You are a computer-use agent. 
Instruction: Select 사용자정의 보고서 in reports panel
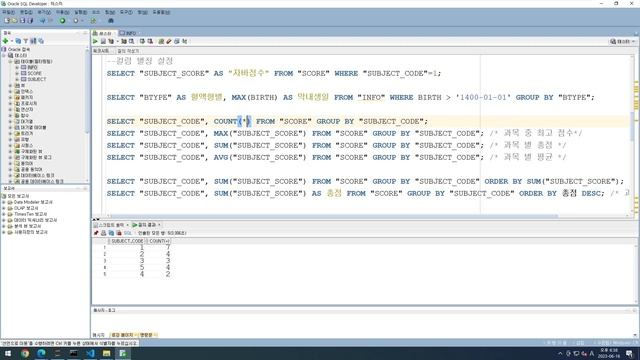pyautogui.click(x=31, y=232)
